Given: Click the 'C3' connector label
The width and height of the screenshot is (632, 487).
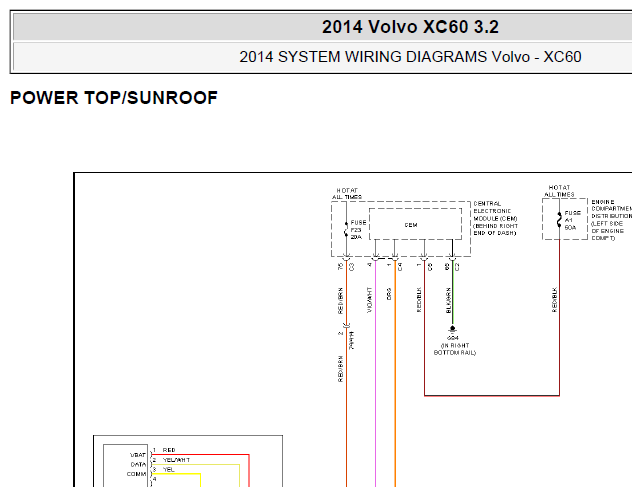Looking at the screenshot, I should click(351, 267).
